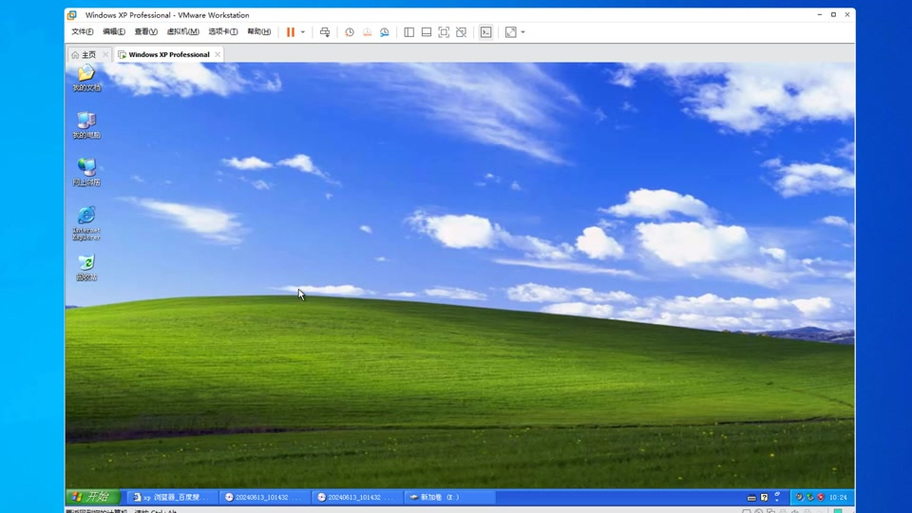Click the keyboard input language bar icon
Viewport: 912px width, 513px height.
(x=751, y=498)
